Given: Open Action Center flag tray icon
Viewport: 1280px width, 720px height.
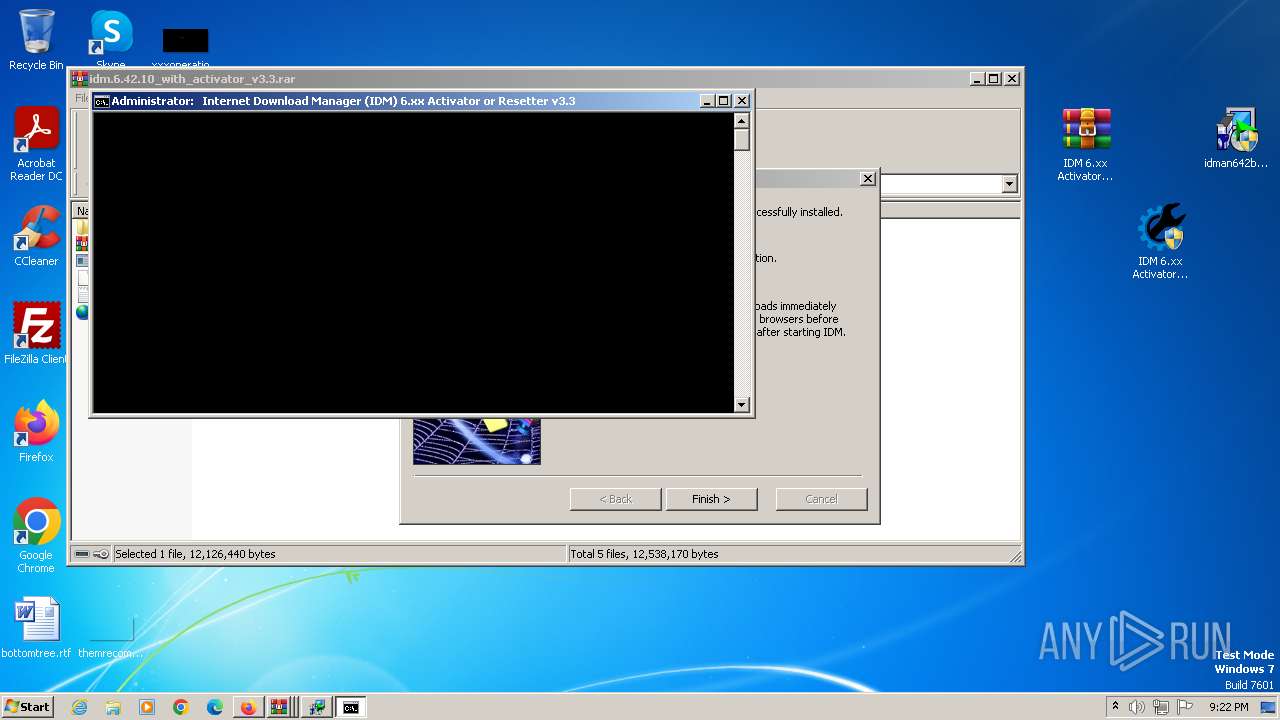Looking at the screenshot, I should pos(1185,707).
